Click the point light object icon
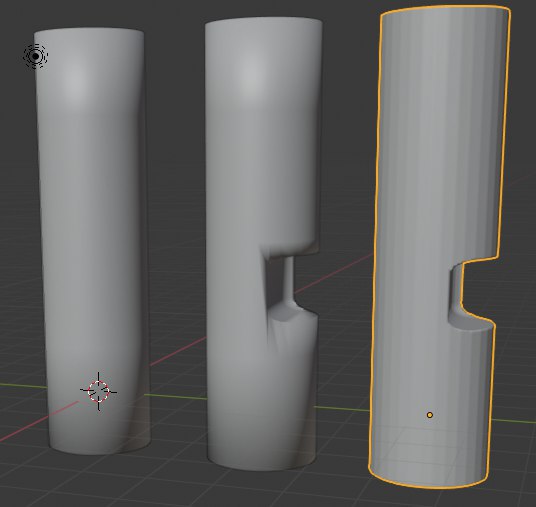 pyautogui.click(x=36, y=56)
